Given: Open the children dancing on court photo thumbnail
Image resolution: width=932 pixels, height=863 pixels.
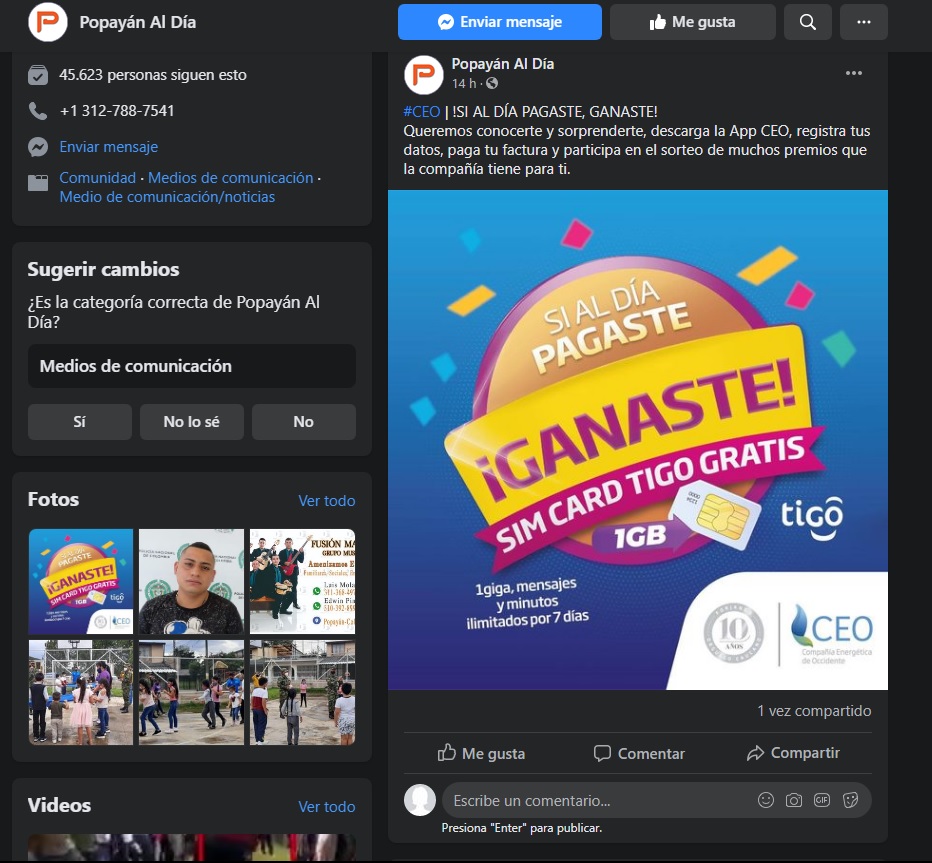Looking at the screenshot, I should coord(191,692).
